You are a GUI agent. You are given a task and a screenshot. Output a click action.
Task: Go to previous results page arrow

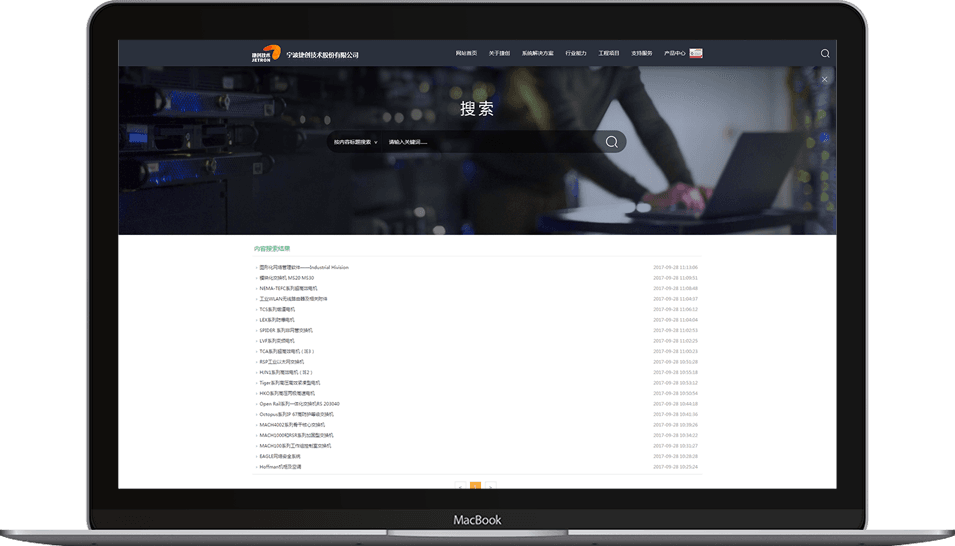(460, 486)
